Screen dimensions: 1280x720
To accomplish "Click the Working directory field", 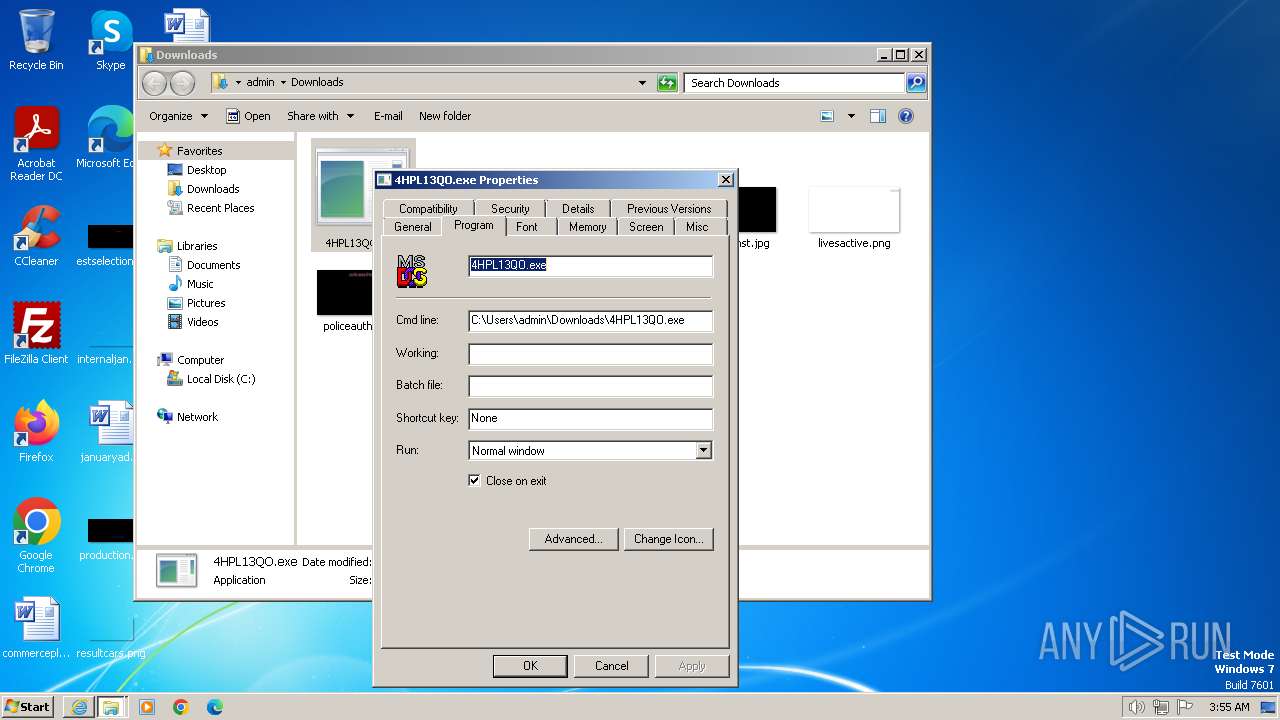I will click(x=591, y=354).
